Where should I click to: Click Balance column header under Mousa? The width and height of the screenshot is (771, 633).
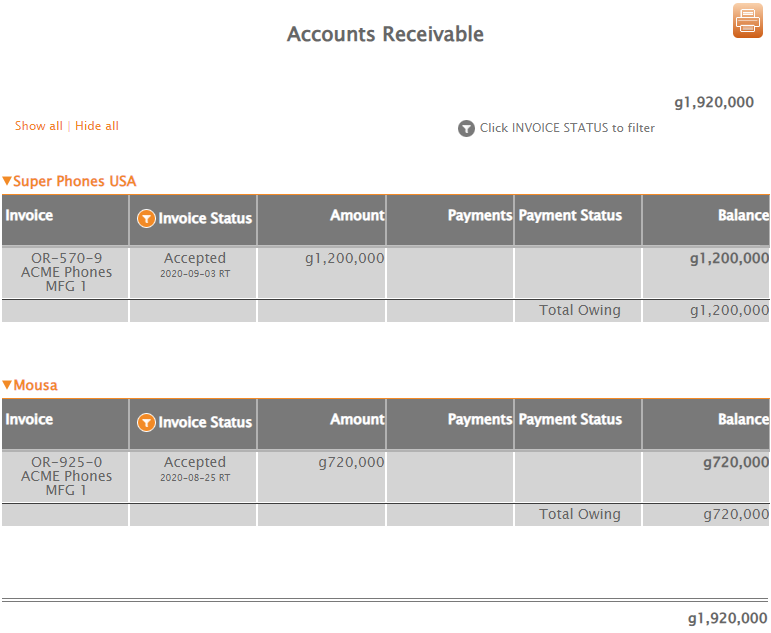(x=743, y=419)
